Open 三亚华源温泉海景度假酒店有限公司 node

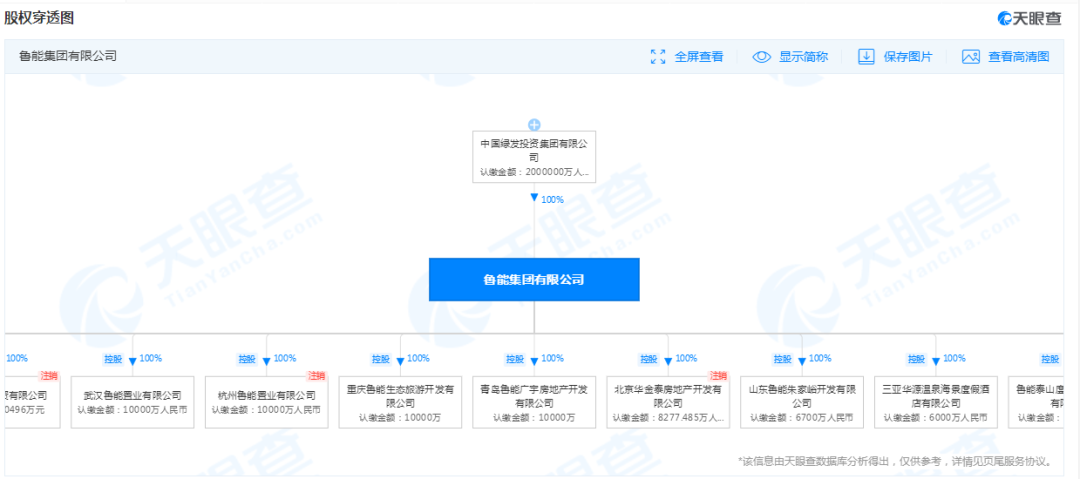point(935,402)
